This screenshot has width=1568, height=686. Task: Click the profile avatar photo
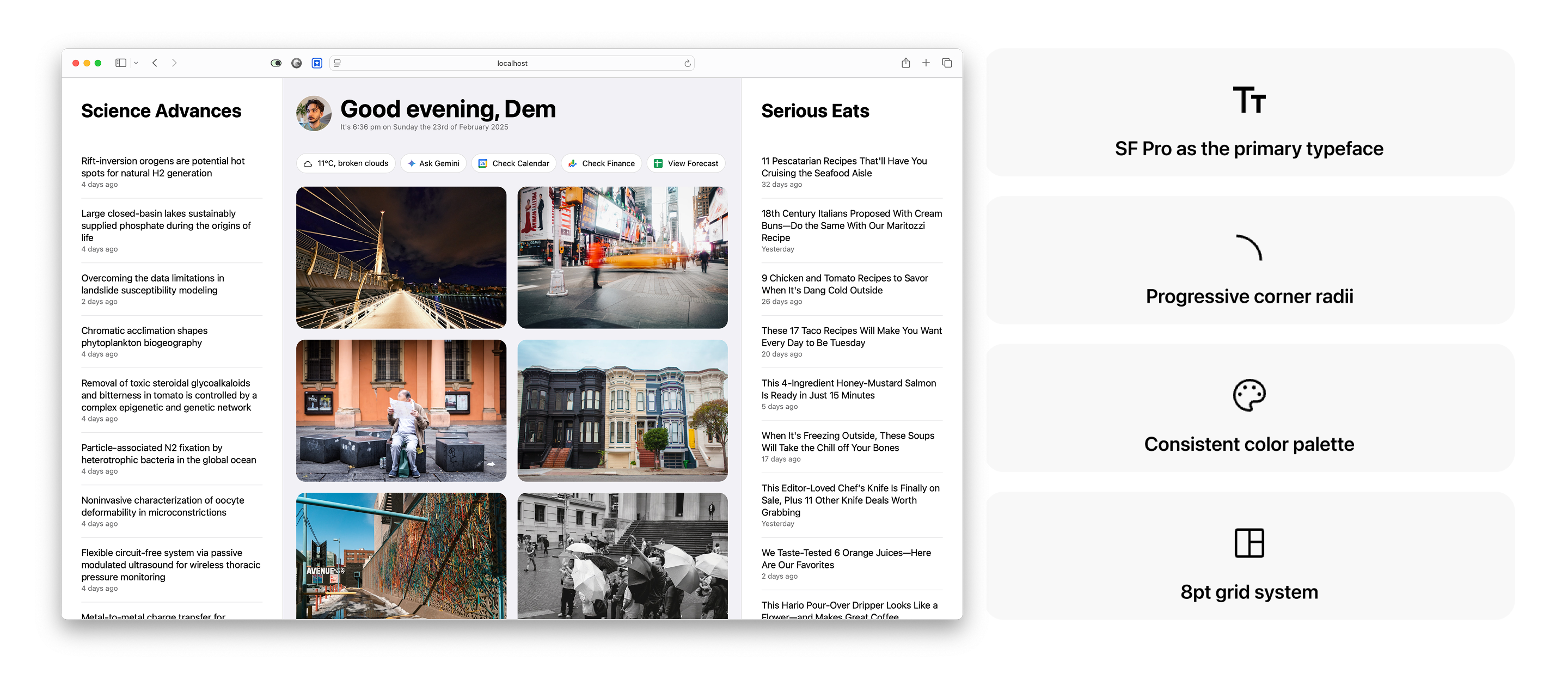314,113
